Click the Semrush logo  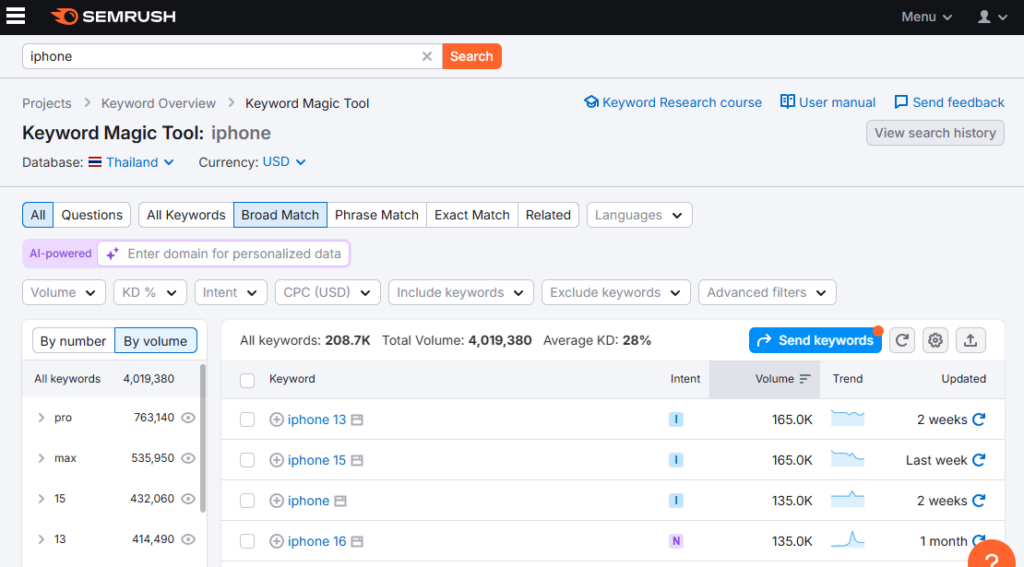coord(113,16)
